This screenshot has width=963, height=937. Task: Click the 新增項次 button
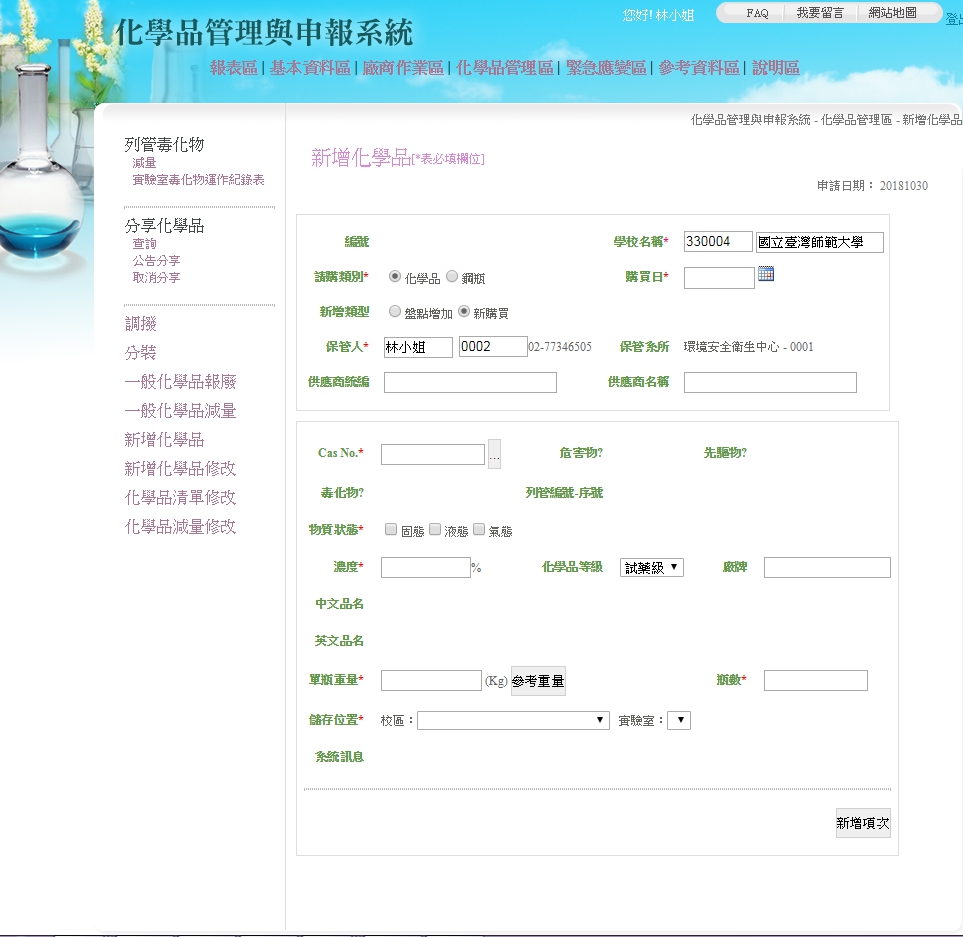point(863,823)
